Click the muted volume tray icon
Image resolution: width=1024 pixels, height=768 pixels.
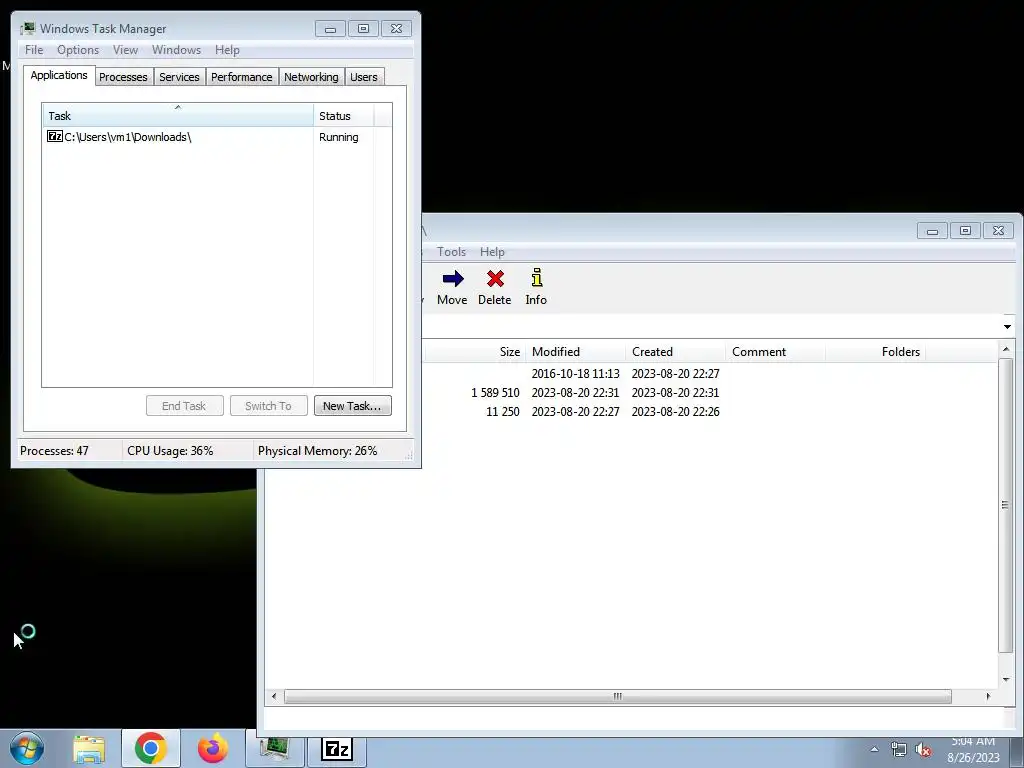923,750
